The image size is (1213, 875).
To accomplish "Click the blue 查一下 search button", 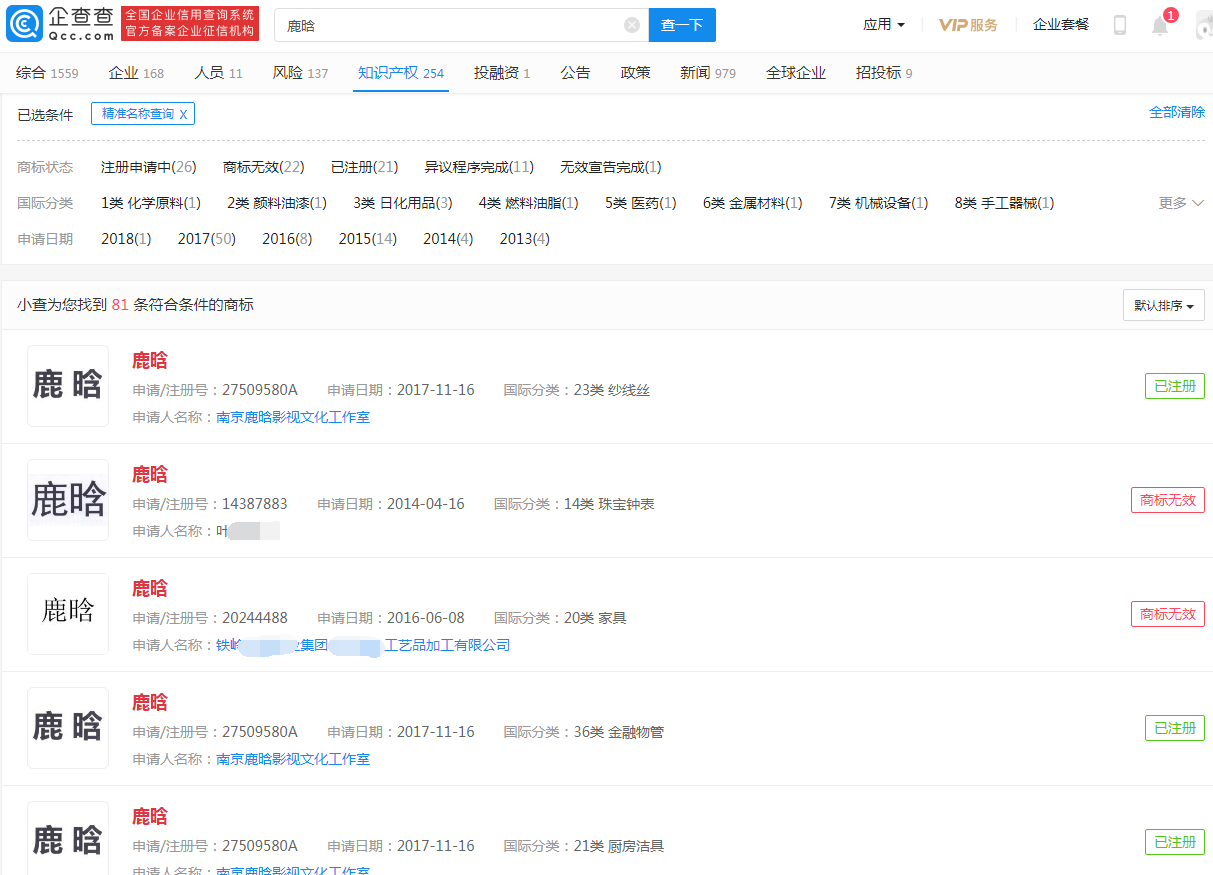I will tap(682, 24).
